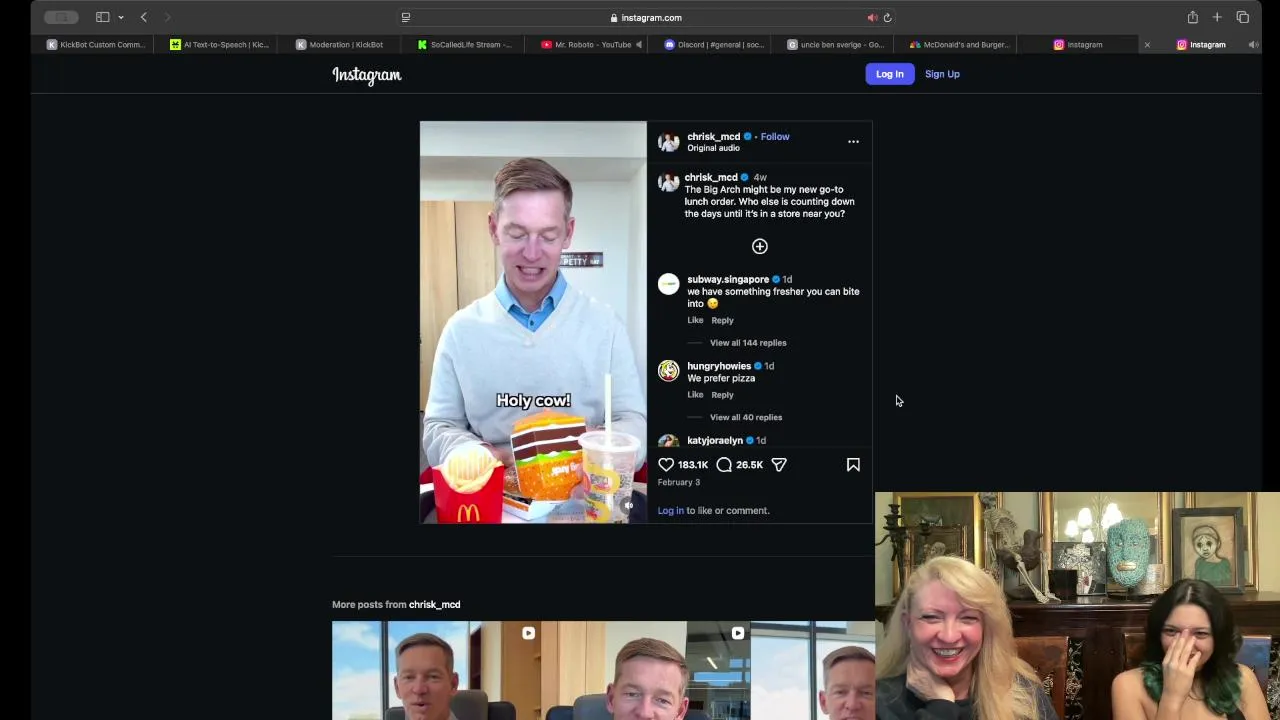1280x720 pixels.
Task: Close the tab using the X icon
Action: (x=1147, y=44)
